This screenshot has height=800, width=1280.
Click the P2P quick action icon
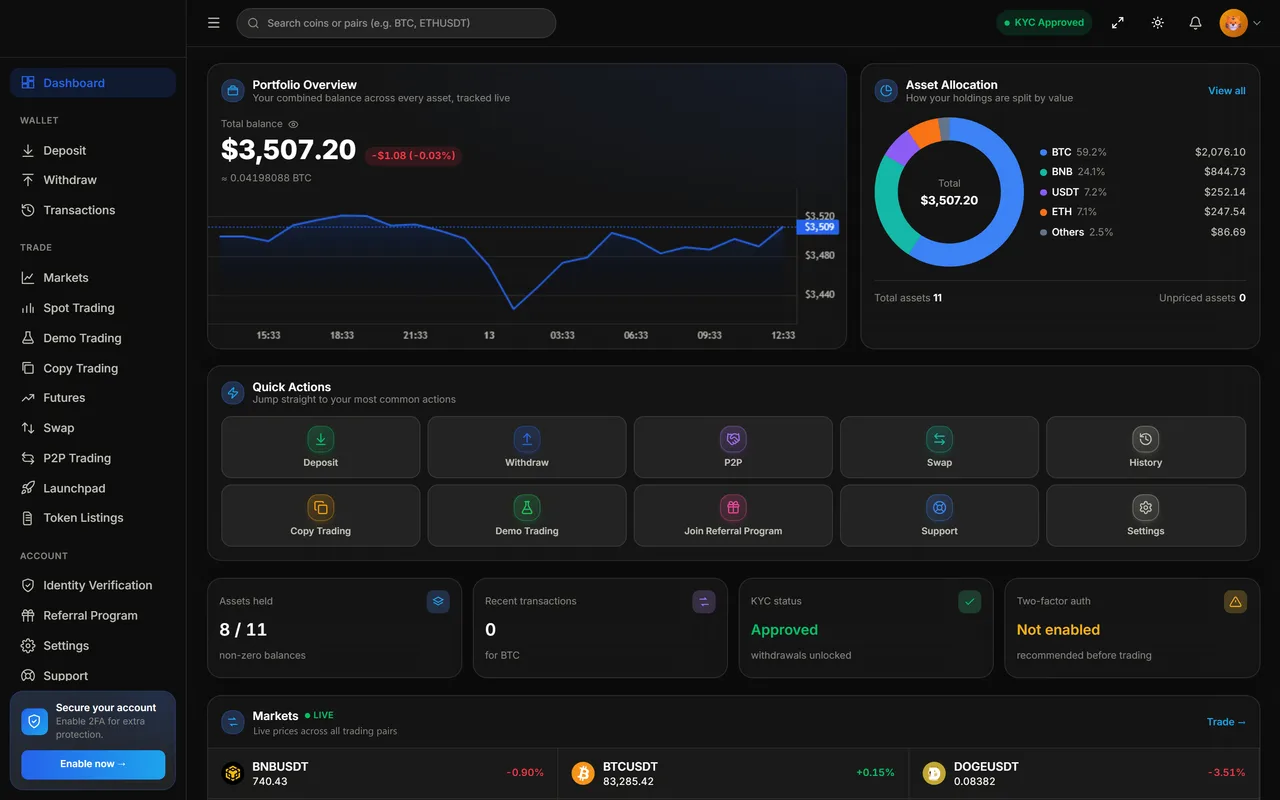coord(733,439)
